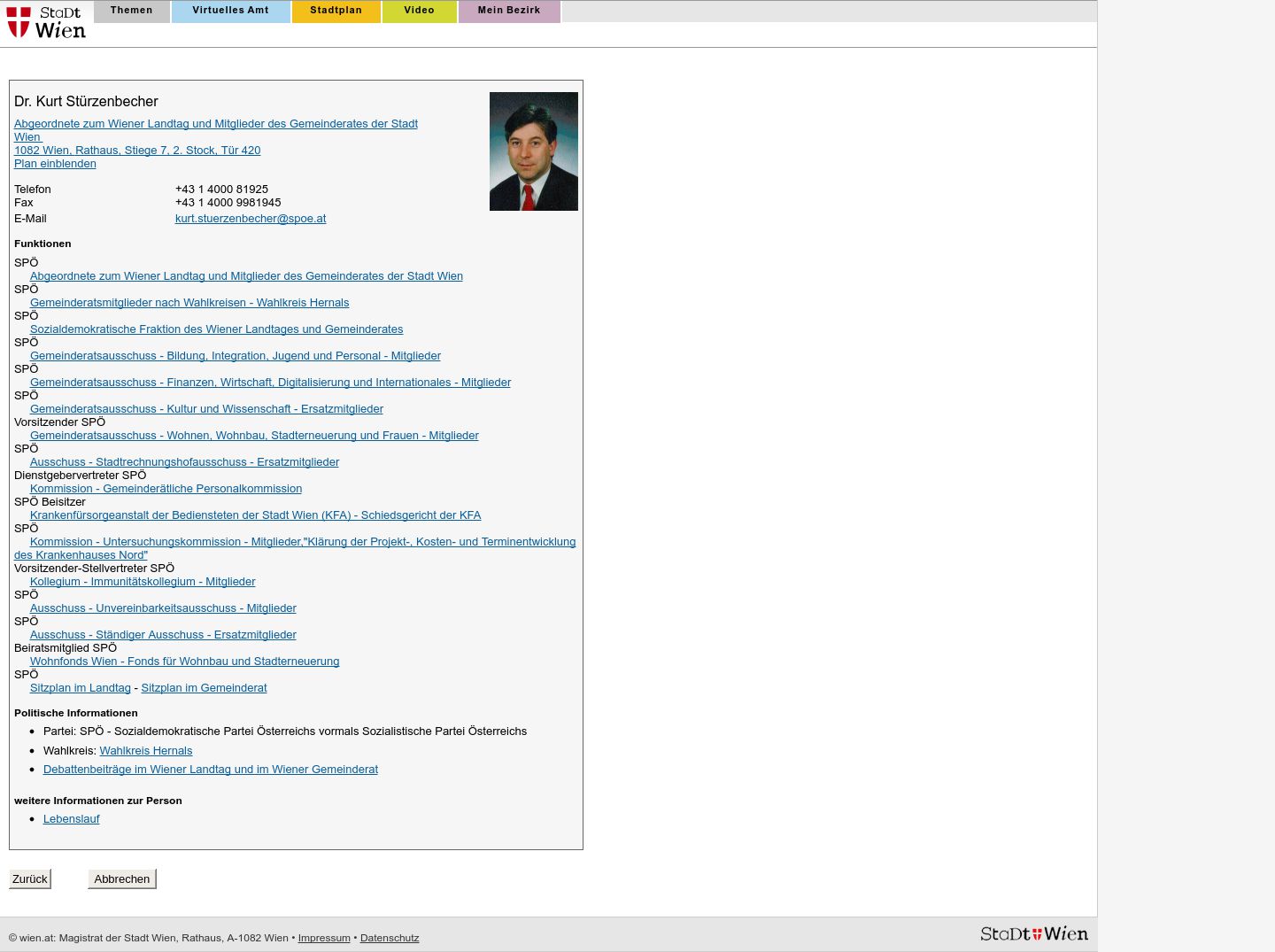
Task: Open Kollegium - Immunitätskollegium - Mitglieder link
Action: point(143,582)
